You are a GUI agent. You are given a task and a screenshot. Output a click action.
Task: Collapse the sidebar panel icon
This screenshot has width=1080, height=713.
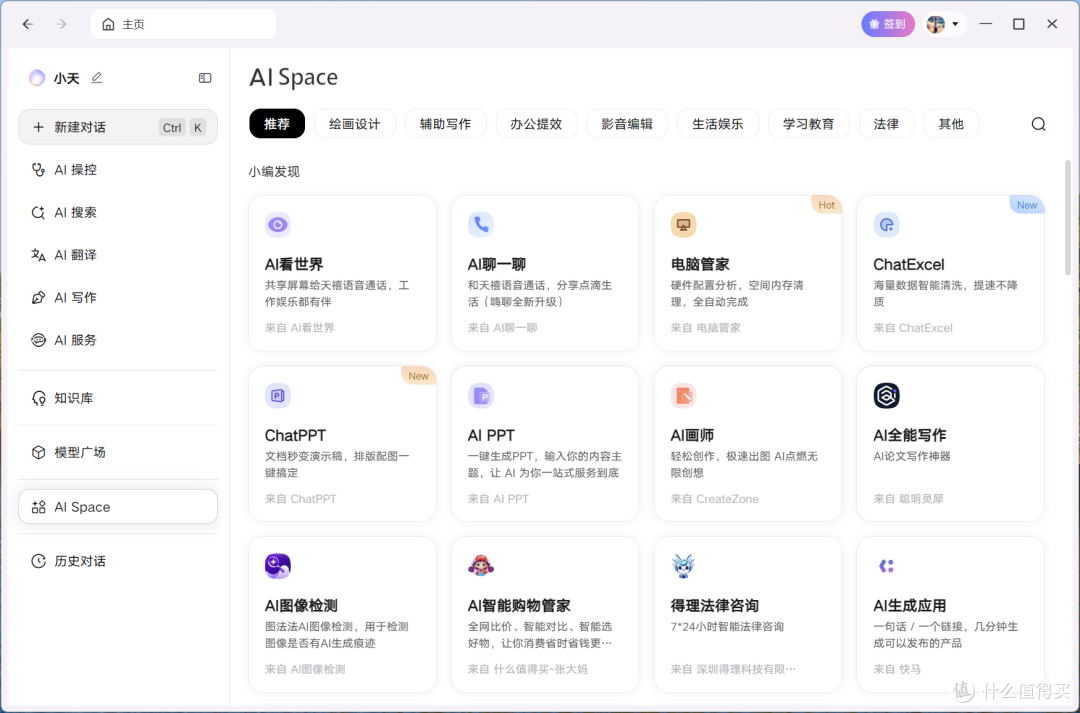click(205, 78)
